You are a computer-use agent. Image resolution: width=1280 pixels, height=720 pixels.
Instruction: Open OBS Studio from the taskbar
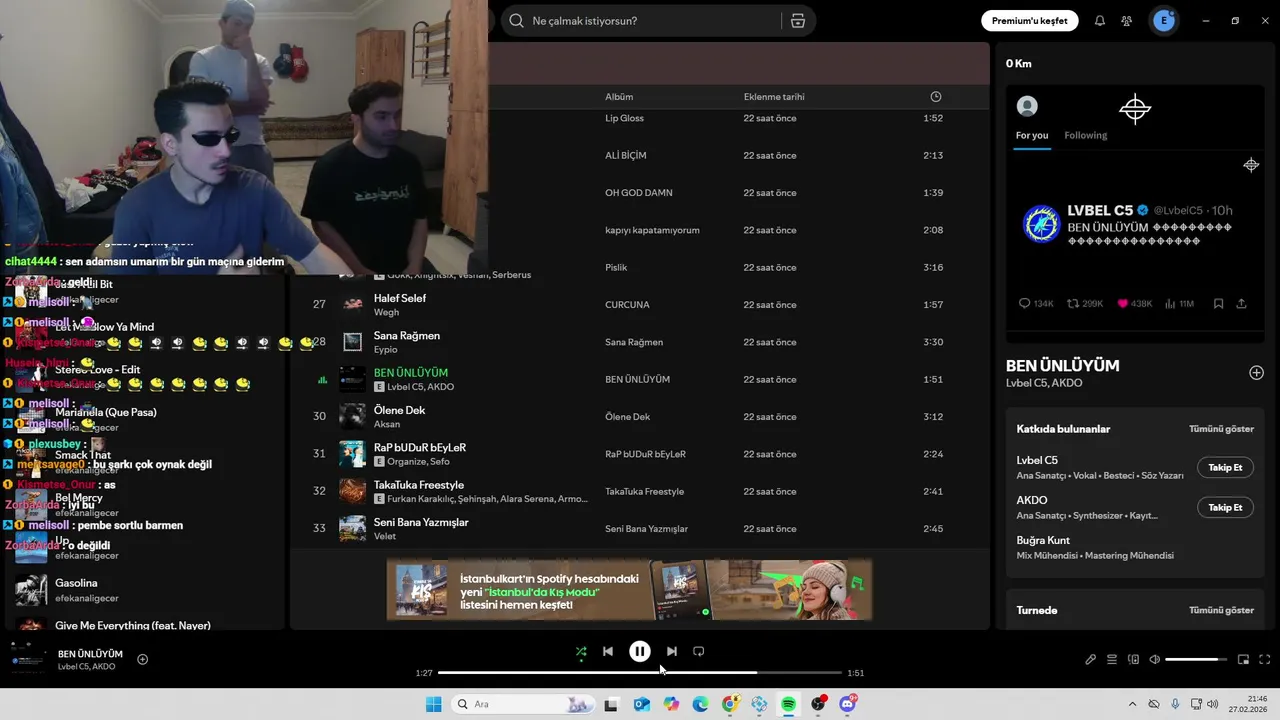pos(819,704)
